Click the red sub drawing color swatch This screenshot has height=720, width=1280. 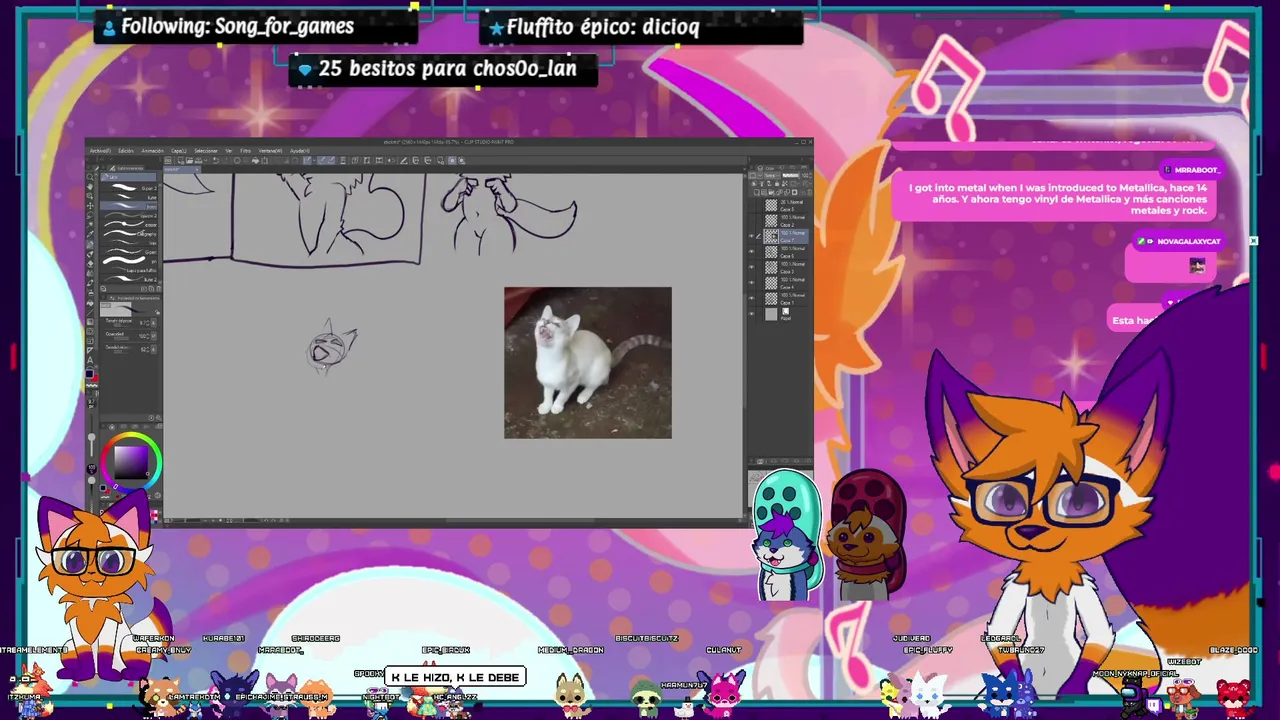[95, 378]
